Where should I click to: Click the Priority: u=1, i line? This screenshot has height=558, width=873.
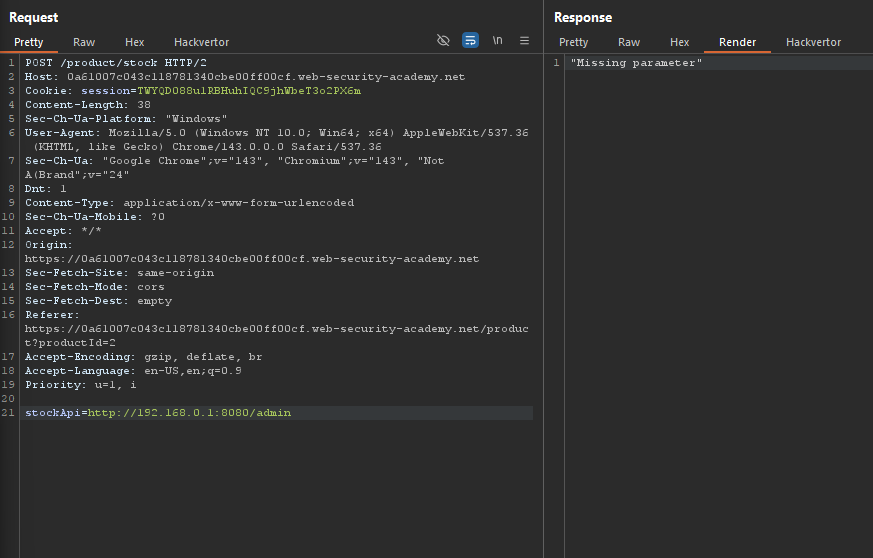(81, 385)
